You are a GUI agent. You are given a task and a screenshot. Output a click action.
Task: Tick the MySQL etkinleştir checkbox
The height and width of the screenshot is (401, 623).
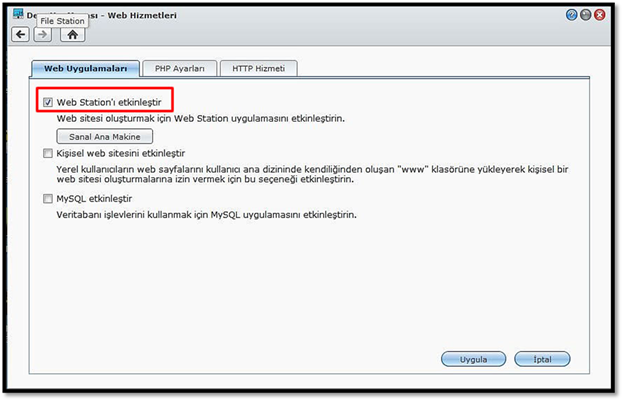49,199
